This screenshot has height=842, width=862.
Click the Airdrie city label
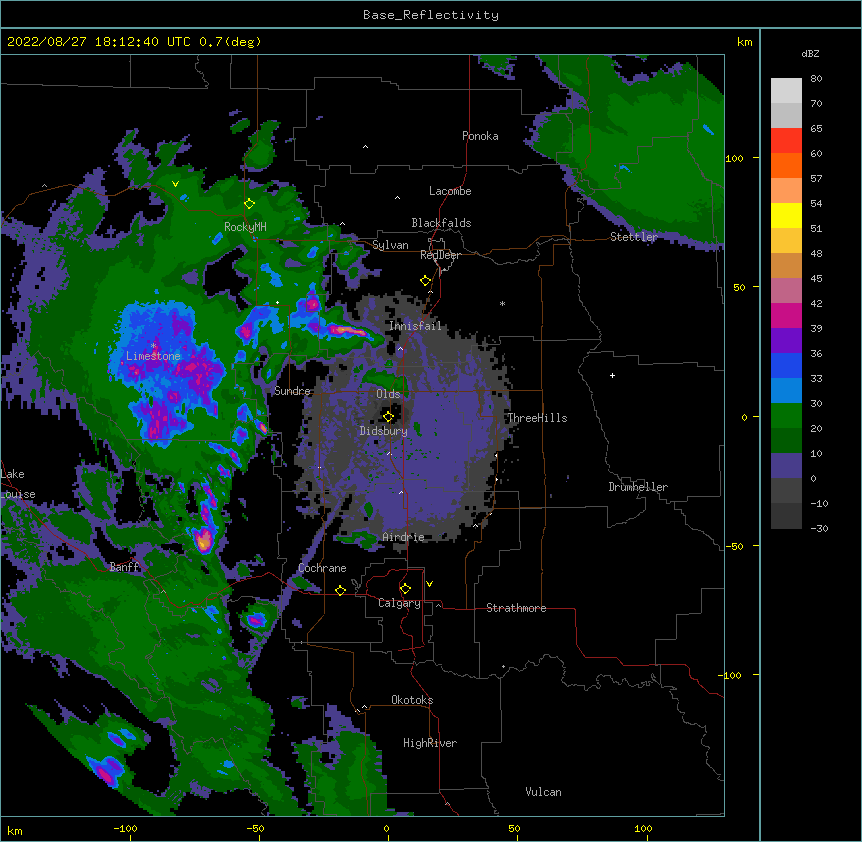click(403, 537)
